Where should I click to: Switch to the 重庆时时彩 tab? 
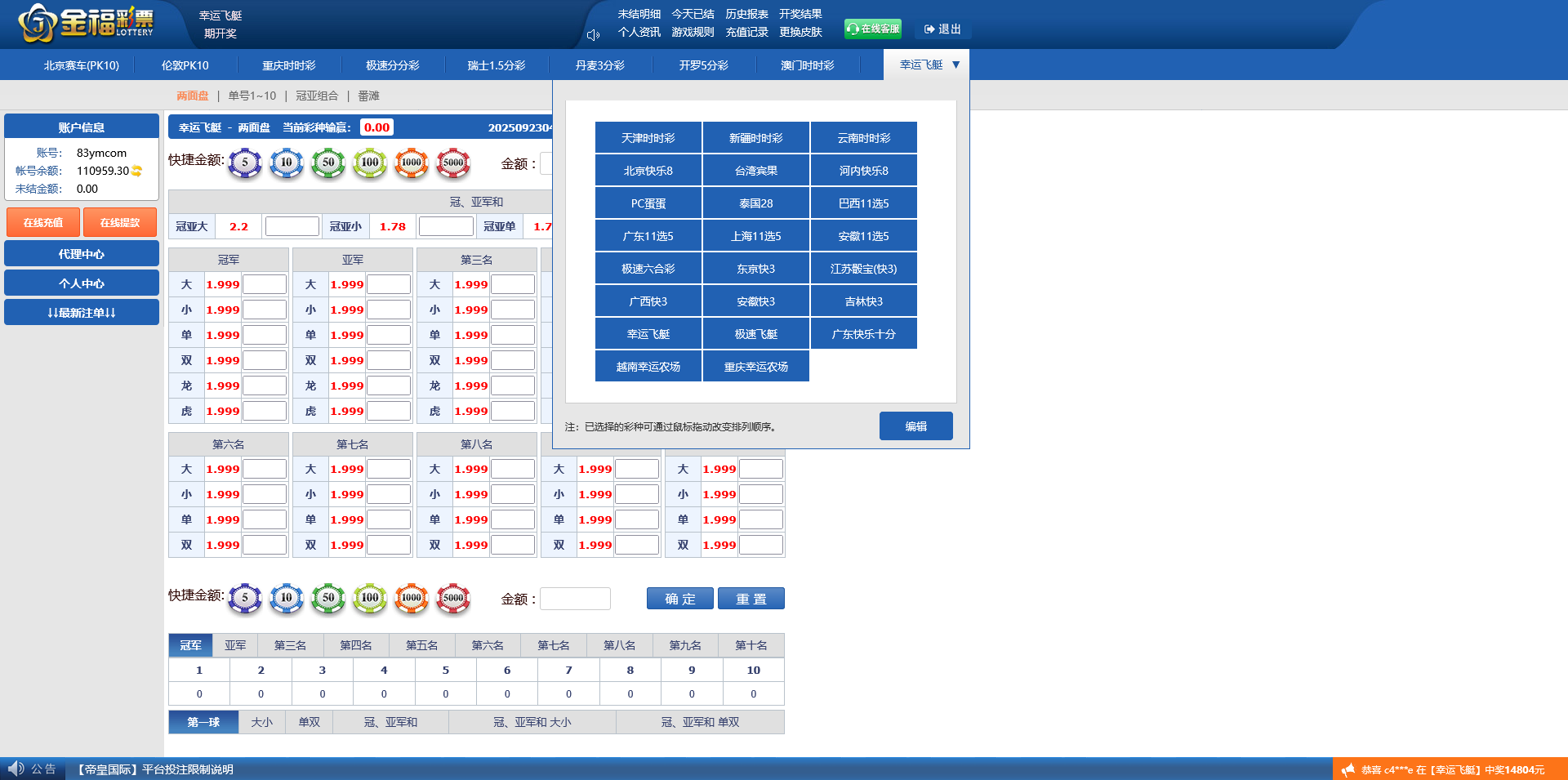[x=288, y=65]
